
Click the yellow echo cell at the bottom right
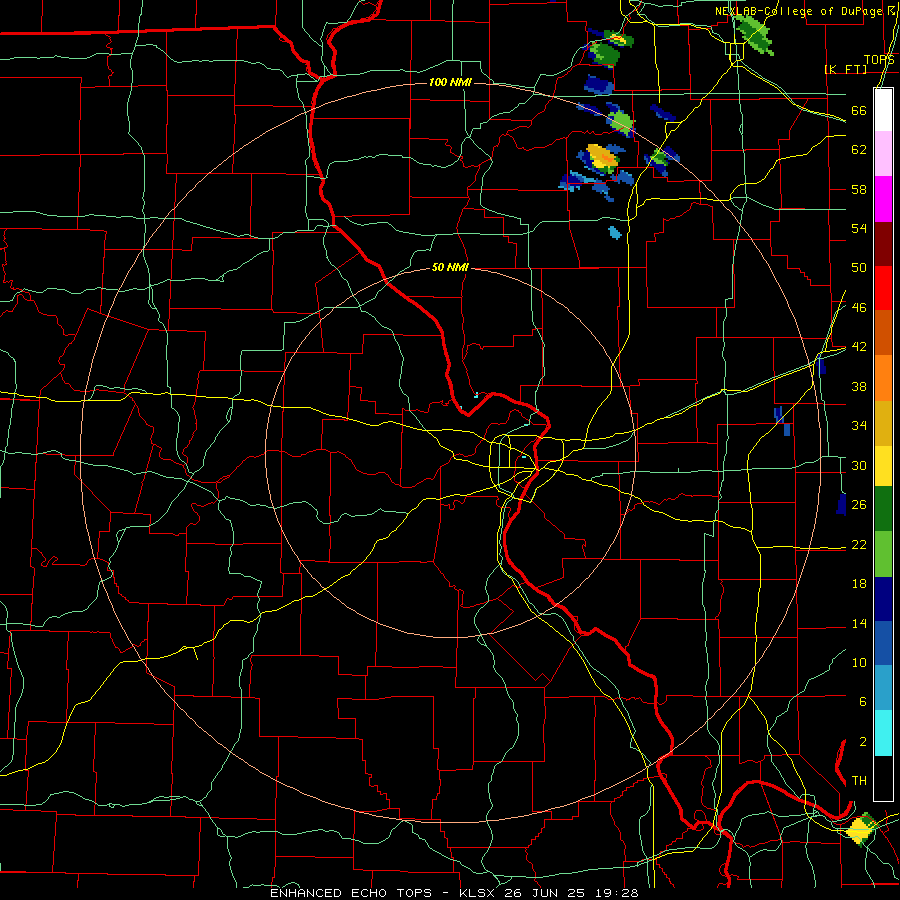point(860,829)
